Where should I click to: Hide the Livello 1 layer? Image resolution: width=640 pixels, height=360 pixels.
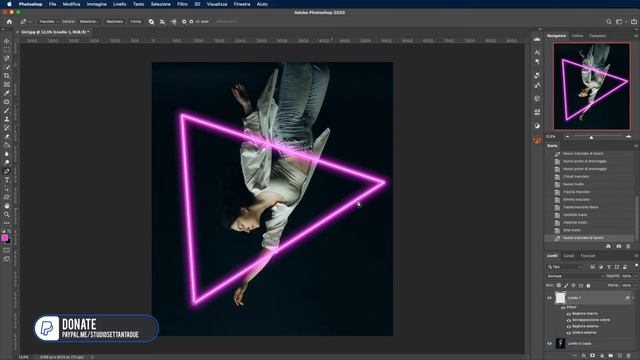[549, 298]
